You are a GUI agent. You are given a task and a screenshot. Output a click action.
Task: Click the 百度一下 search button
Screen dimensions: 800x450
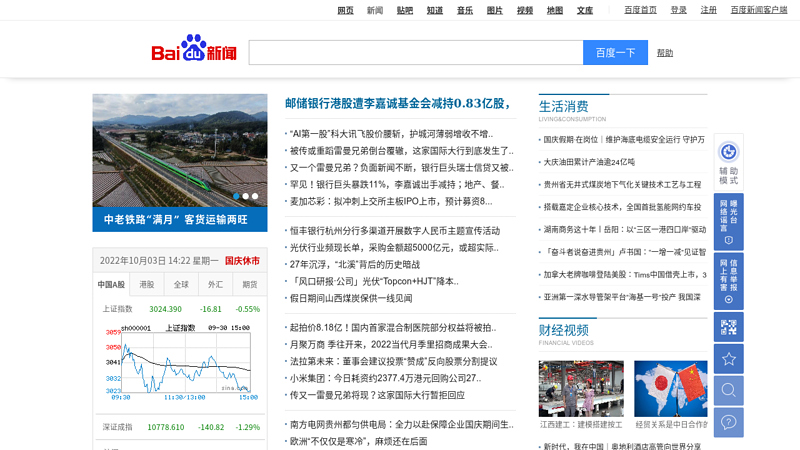coord(615,53)
